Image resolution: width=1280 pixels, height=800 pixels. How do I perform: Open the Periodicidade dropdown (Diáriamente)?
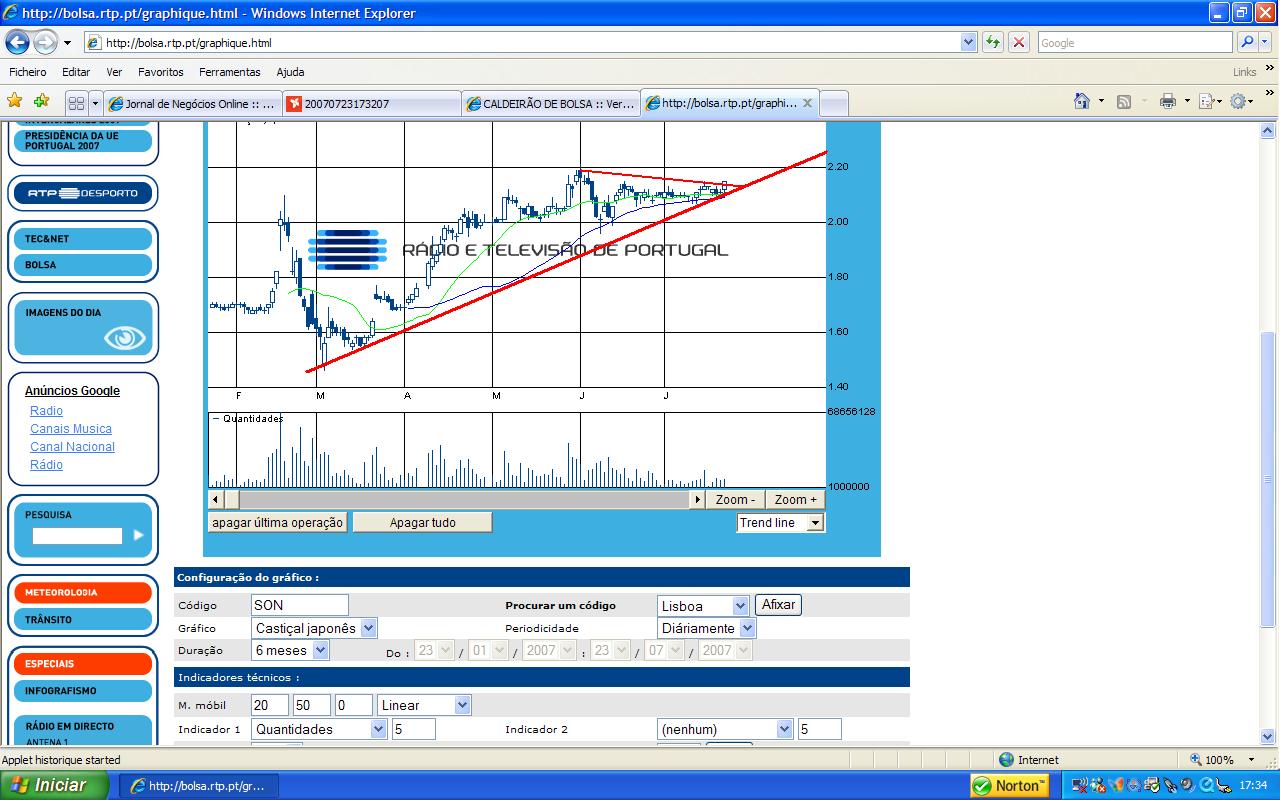pyautogui.click(x=747, y=628)
